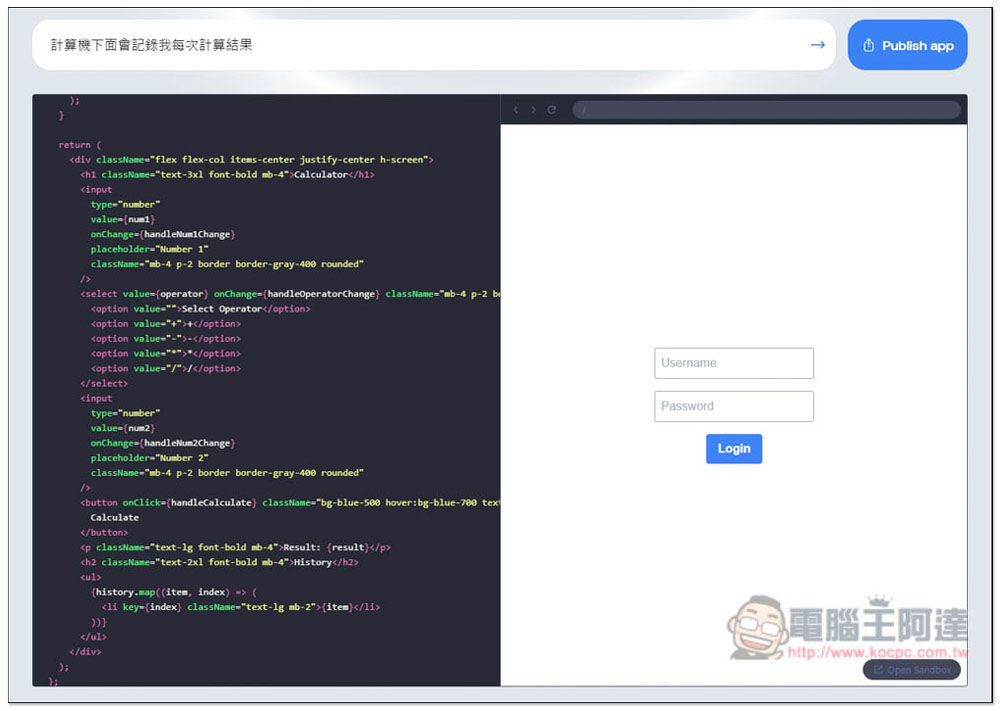The image size is (1000, 711).
Task: Click the closing </div> tag line
Action: tap(85, 652)
